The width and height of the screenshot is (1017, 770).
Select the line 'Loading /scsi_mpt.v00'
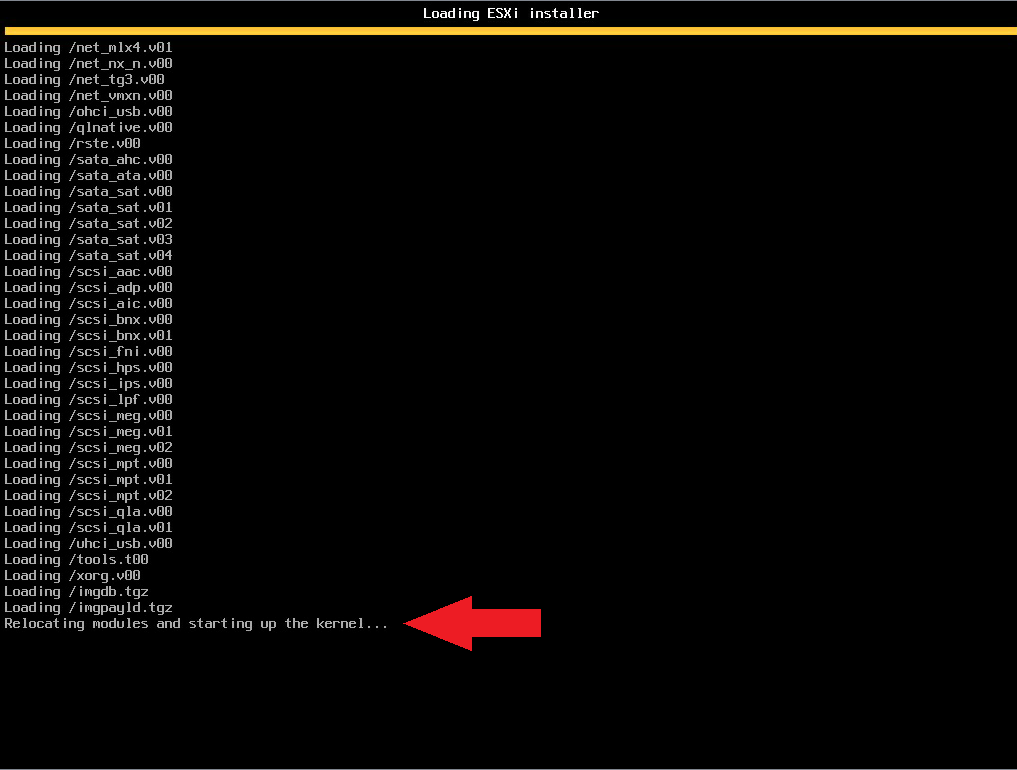coord(88,463)
